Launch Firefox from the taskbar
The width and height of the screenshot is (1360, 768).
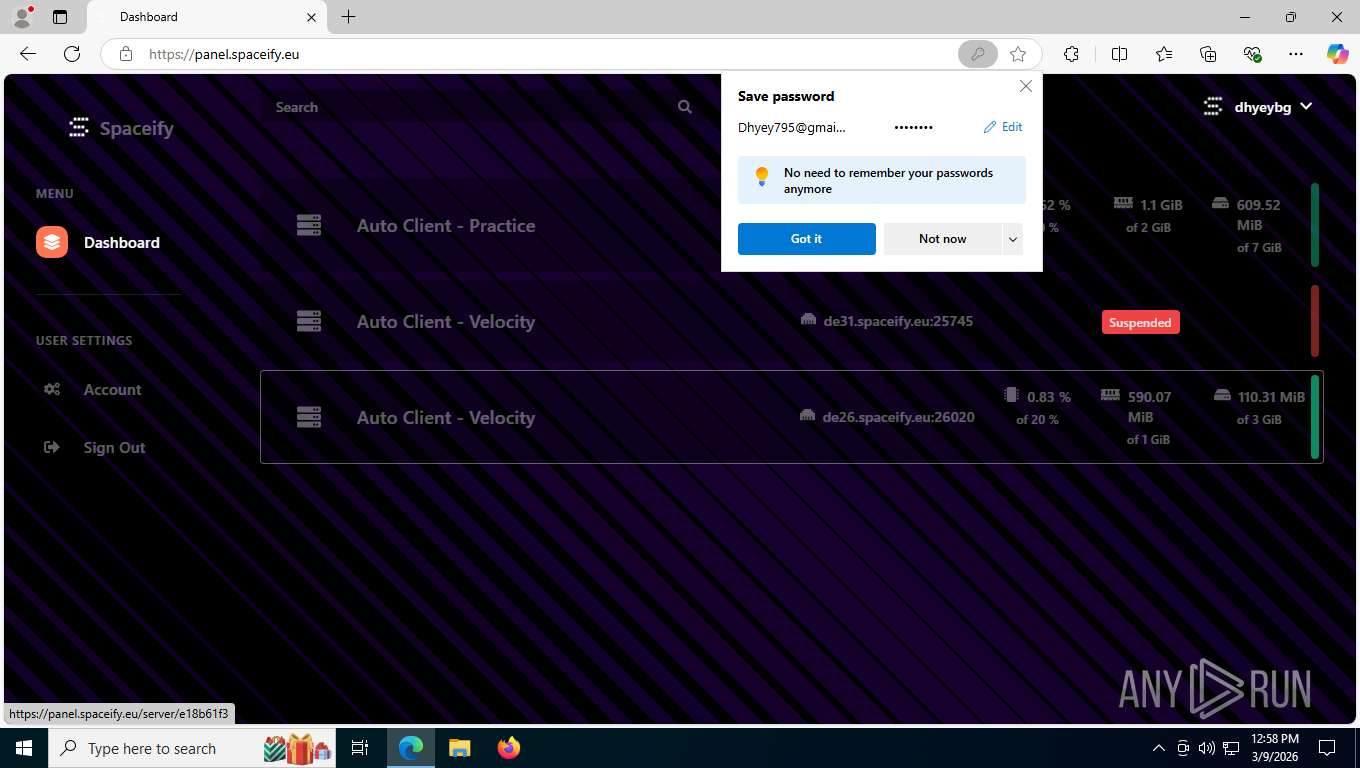coord(509,748)
